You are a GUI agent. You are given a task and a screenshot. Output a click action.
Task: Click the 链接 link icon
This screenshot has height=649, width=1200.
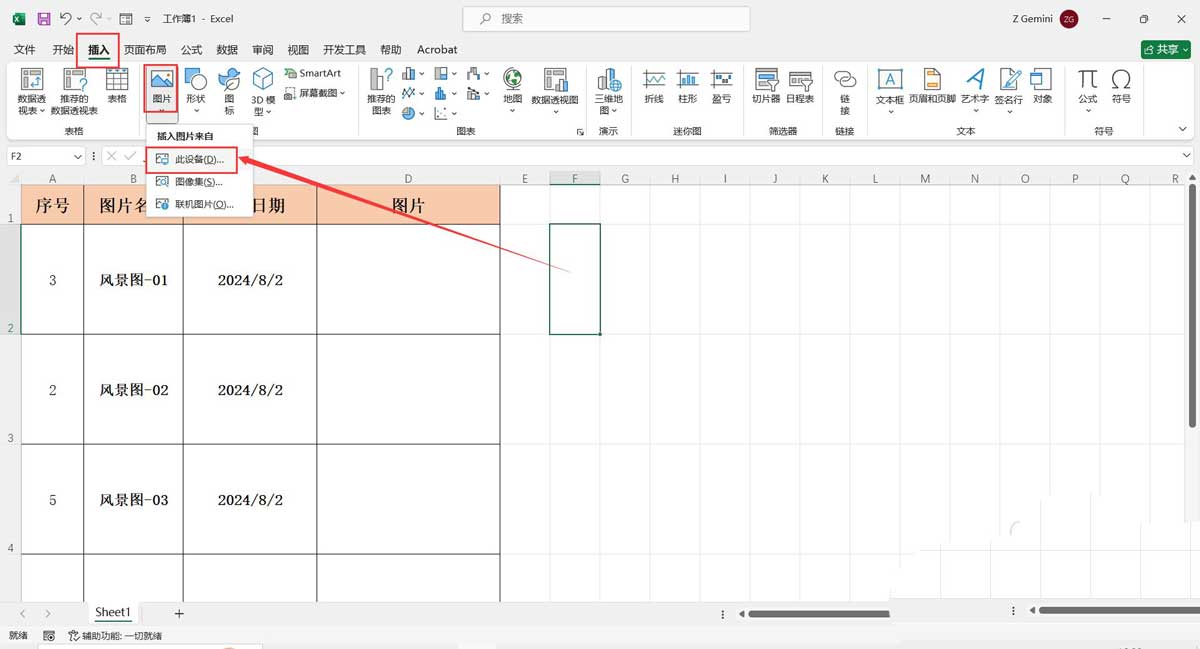[845, 79]
